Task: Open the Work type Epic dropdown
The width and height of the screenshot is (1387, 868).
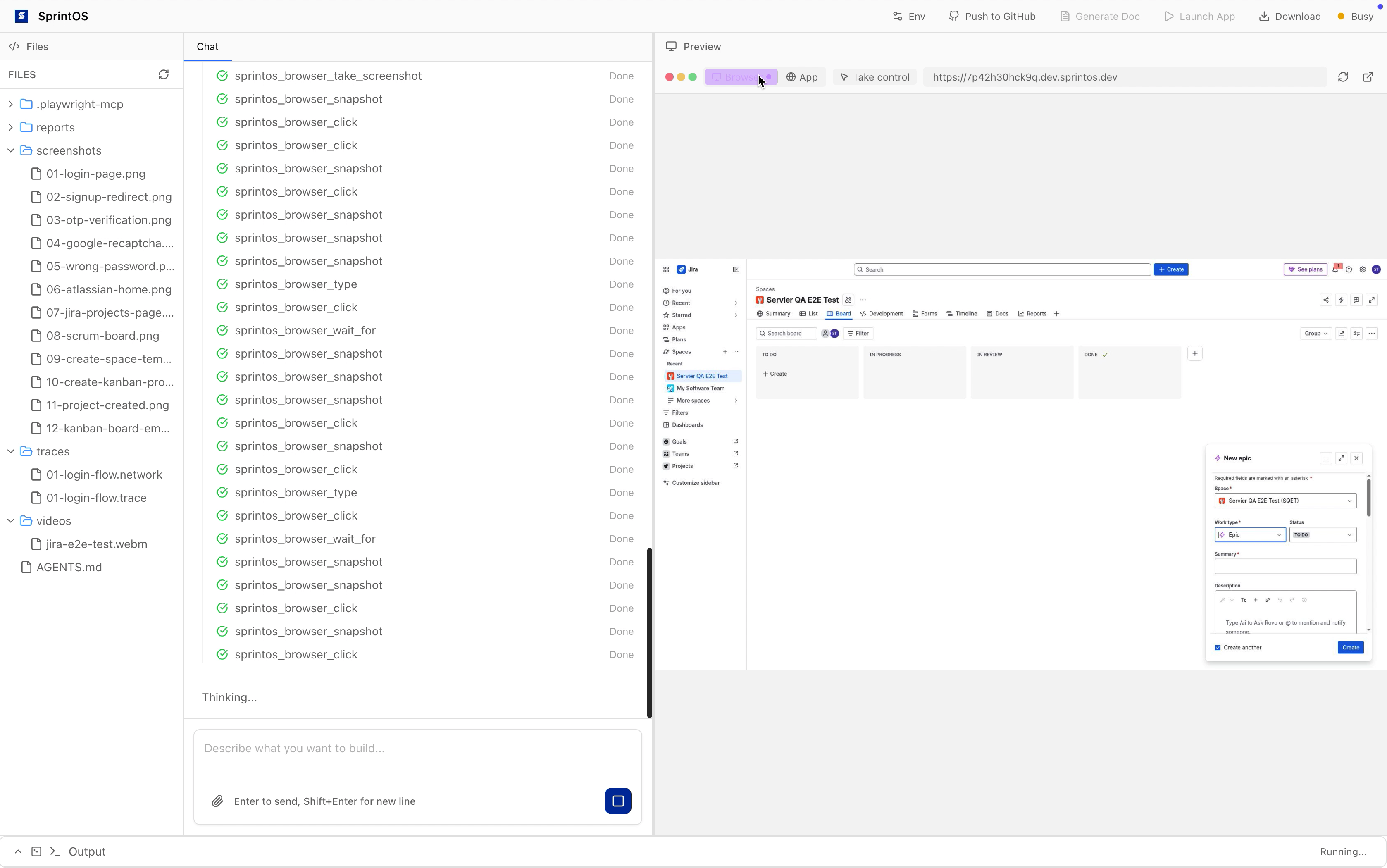Action: [1250, 534]
